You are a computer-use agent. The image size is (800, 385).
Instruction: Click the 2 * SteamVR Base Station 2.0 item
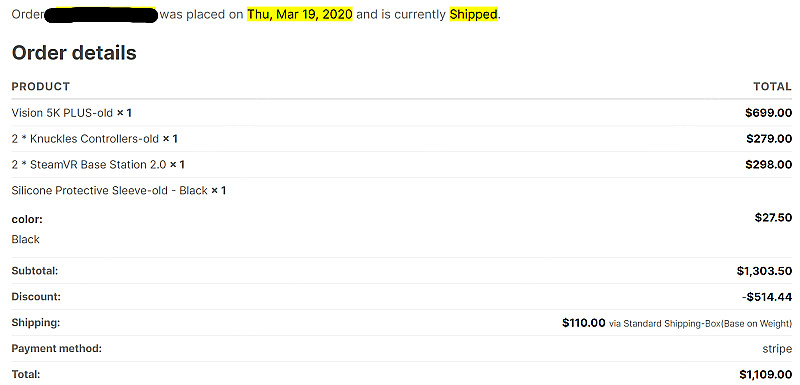click(x=89, y=165)
